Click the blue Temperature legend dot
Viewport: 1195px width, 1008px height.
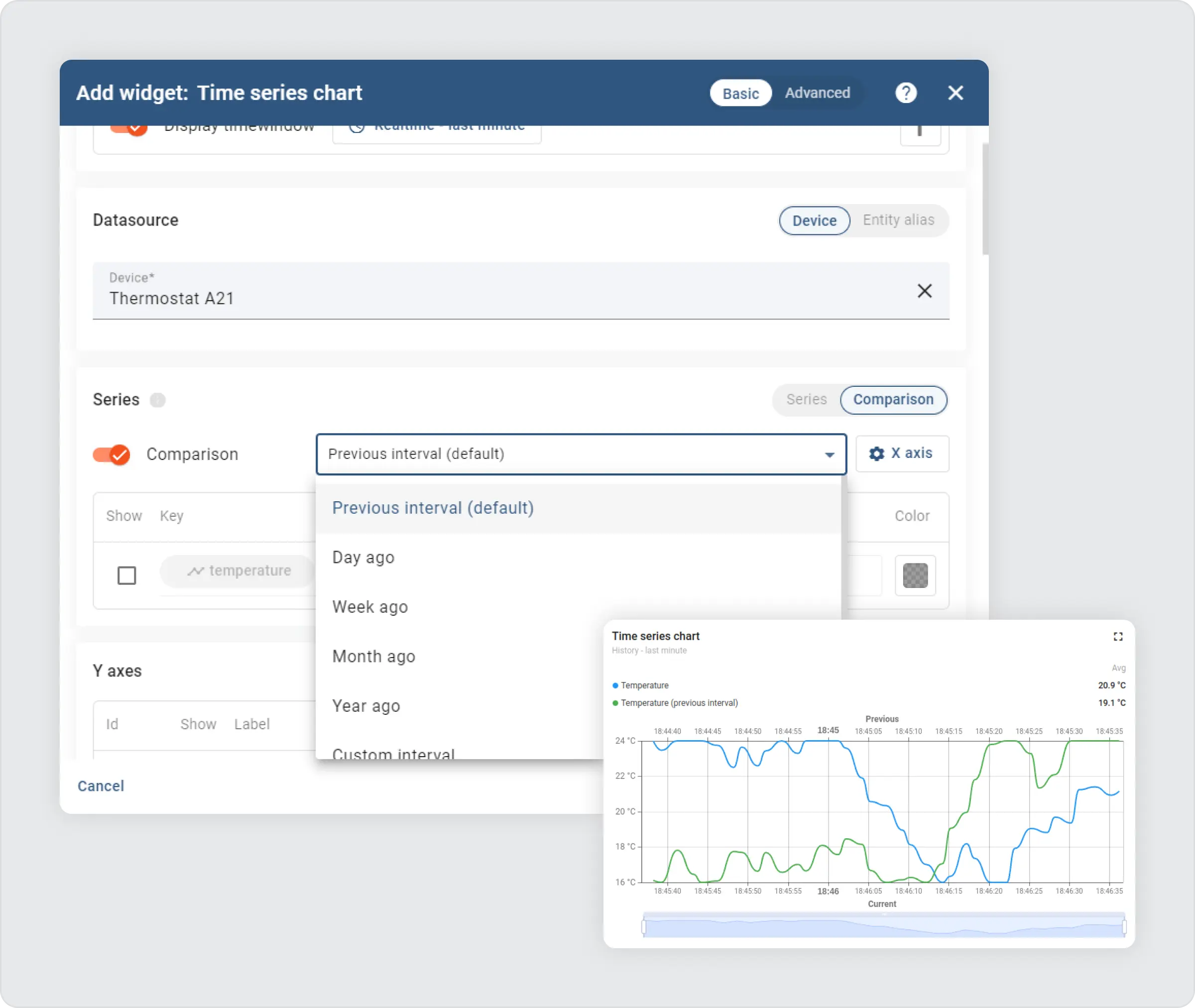[x=614, y=685]
